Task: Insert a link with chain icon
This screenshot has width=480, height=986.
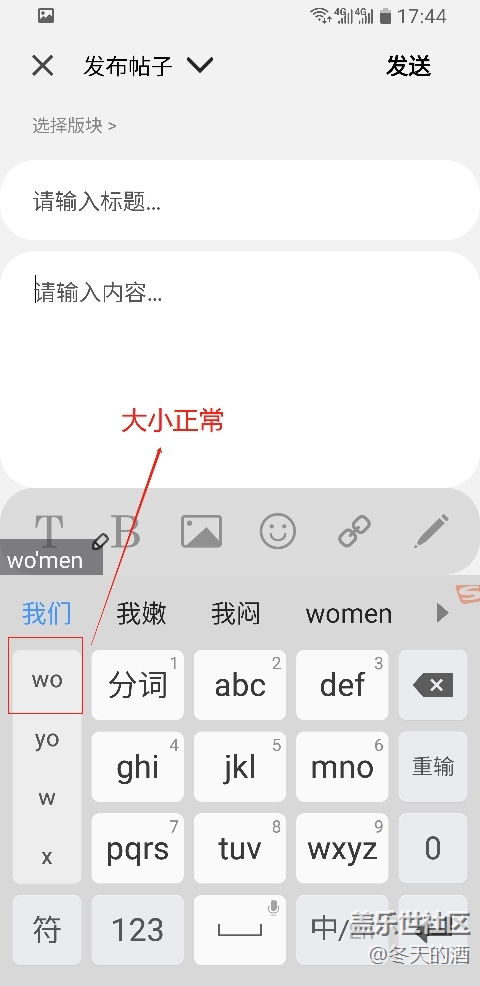Action: (355, 531)
